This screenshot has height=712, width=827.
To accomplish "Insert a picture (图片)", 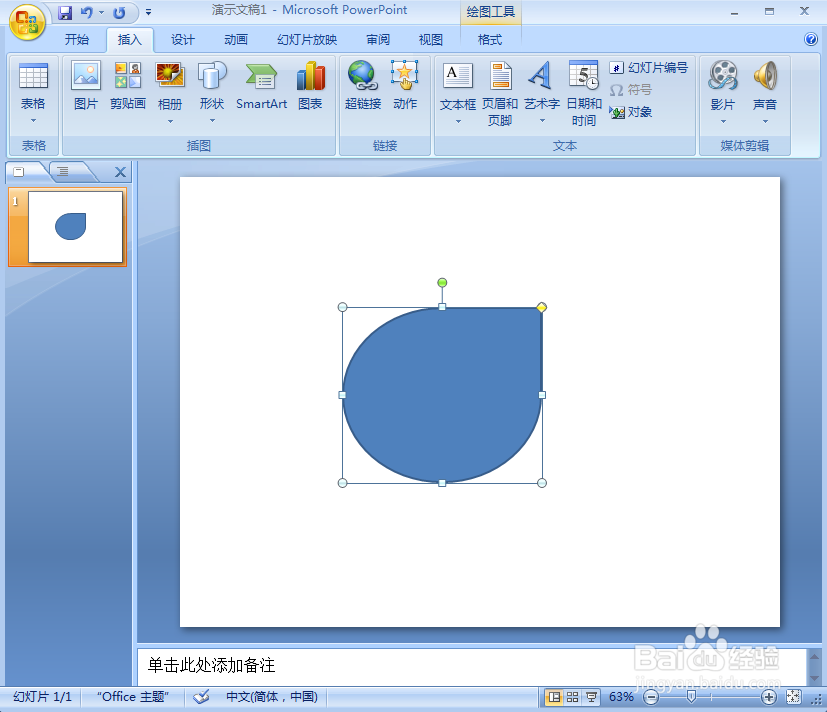I will point(85,86).
